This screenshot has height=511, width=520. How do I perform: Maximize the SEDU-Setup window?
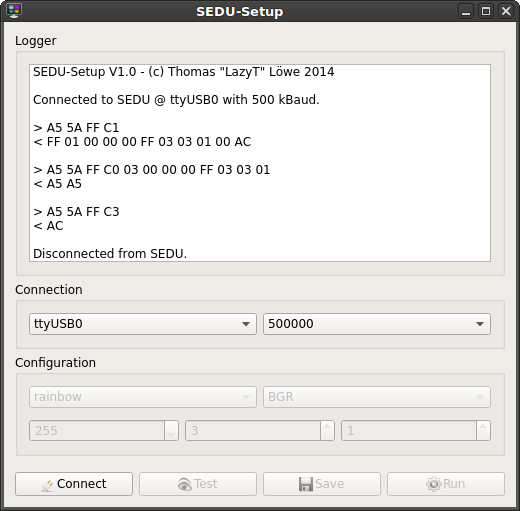pos(486,11)
